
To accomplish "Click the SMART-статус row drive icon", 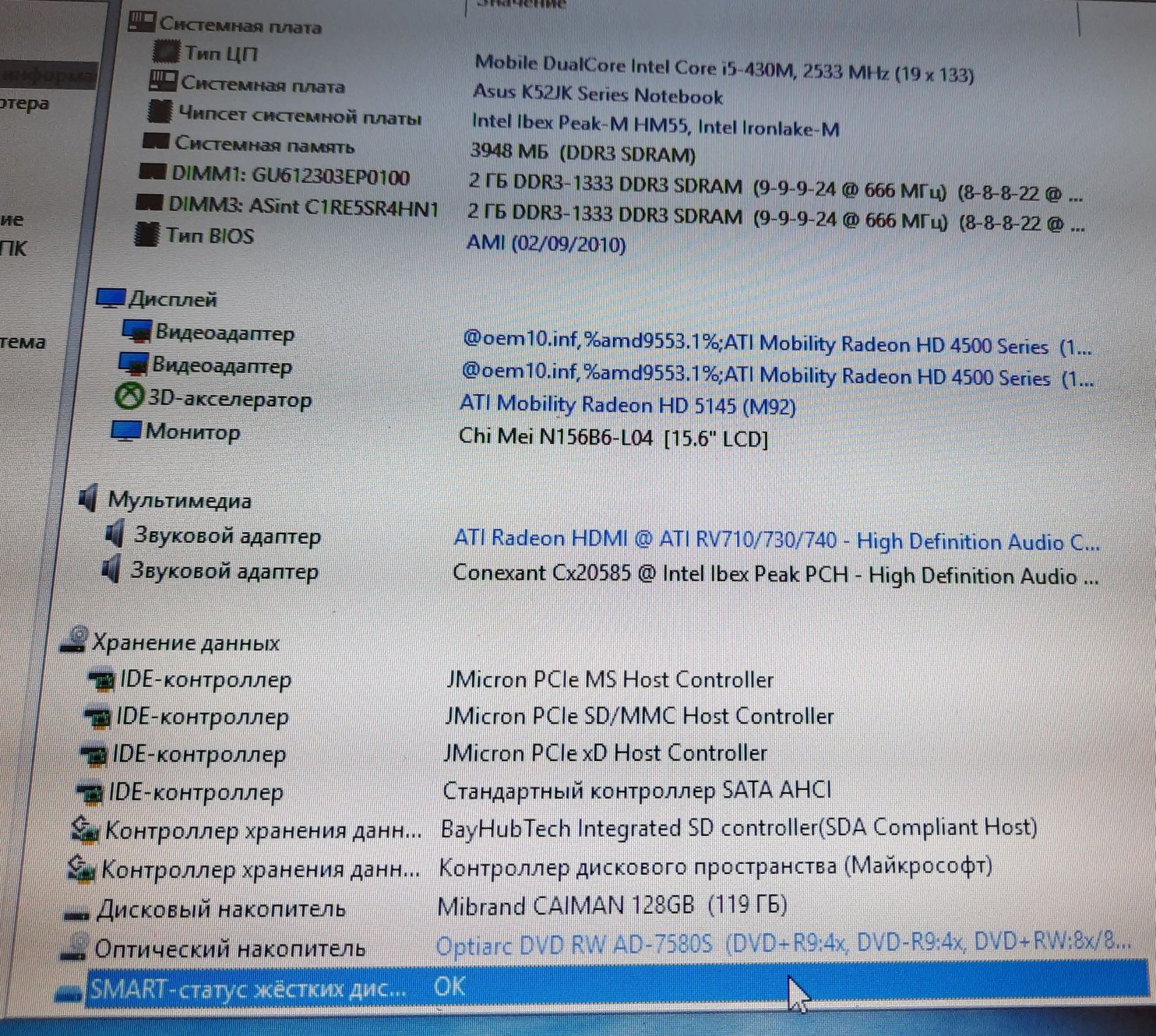I will (x=69, y=992).
